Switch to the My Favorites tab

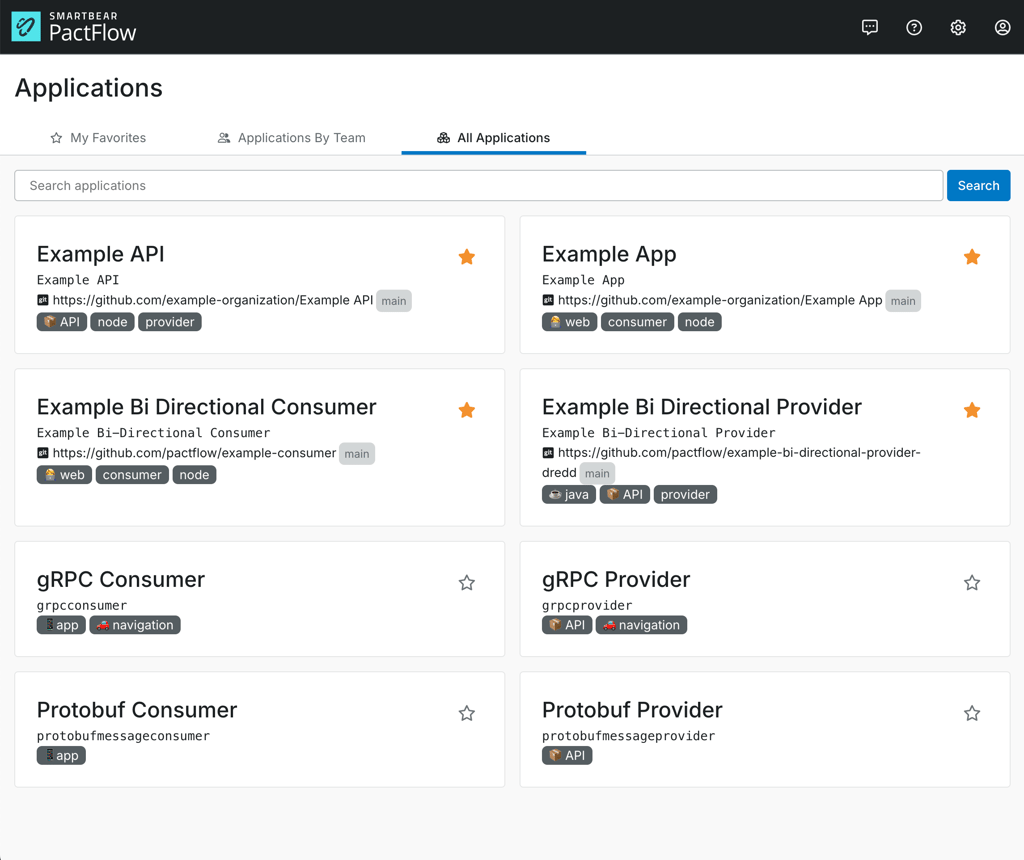(98, 138)
